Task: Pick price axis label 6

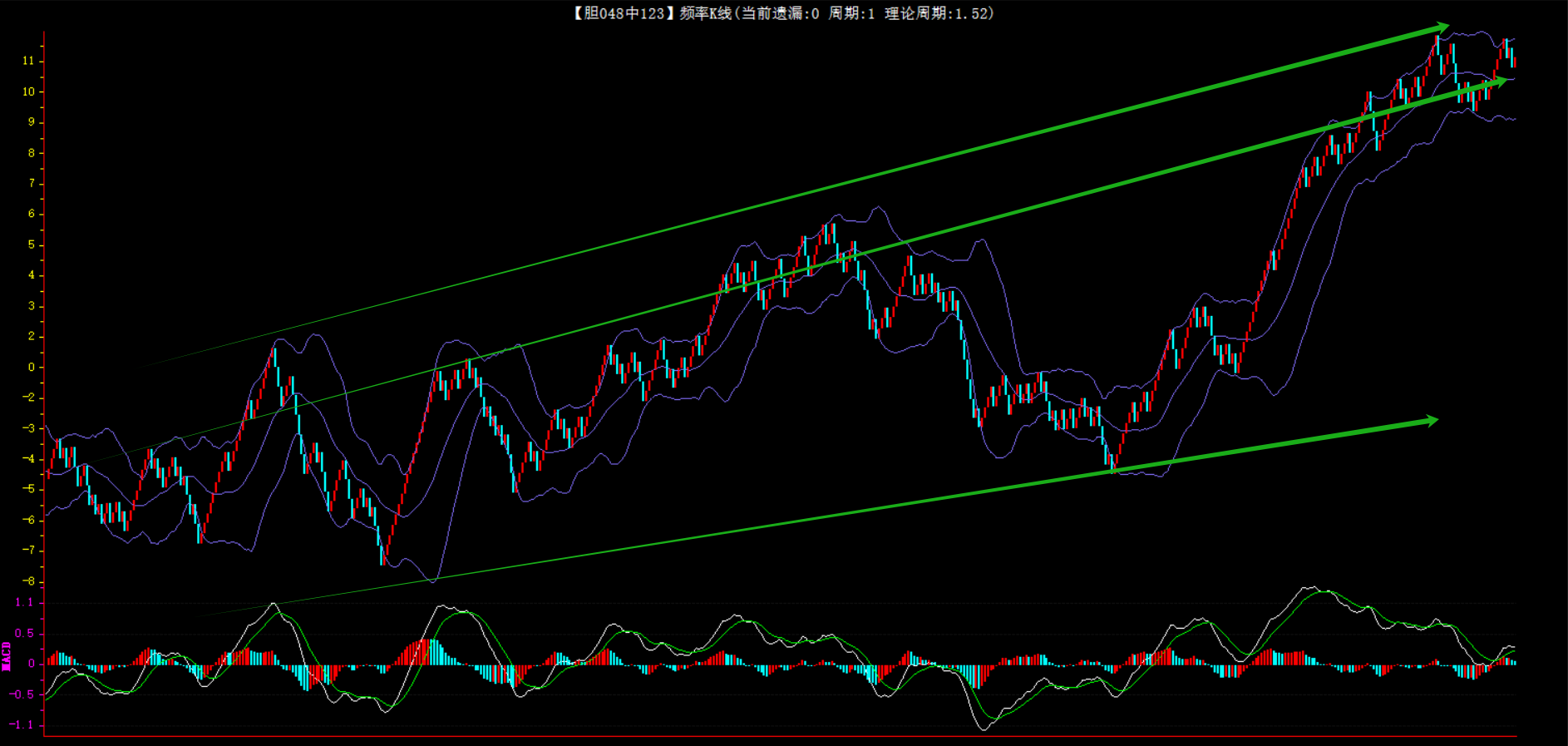Action: tap(32, 215)
